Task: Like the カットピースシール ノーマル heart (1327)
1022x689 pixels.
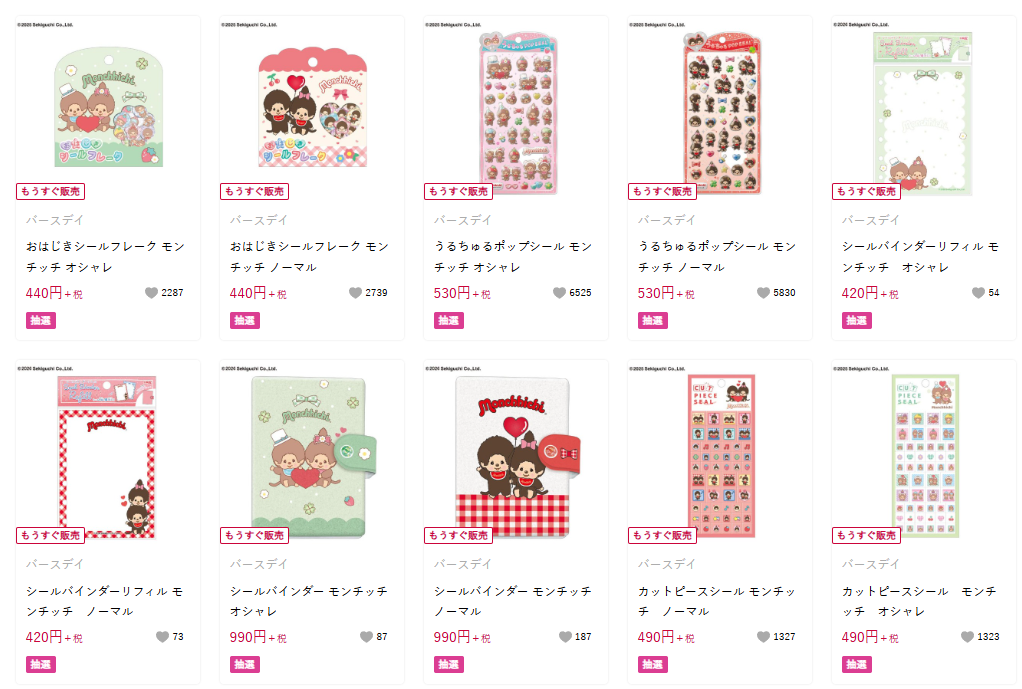Action: point(763,636)
